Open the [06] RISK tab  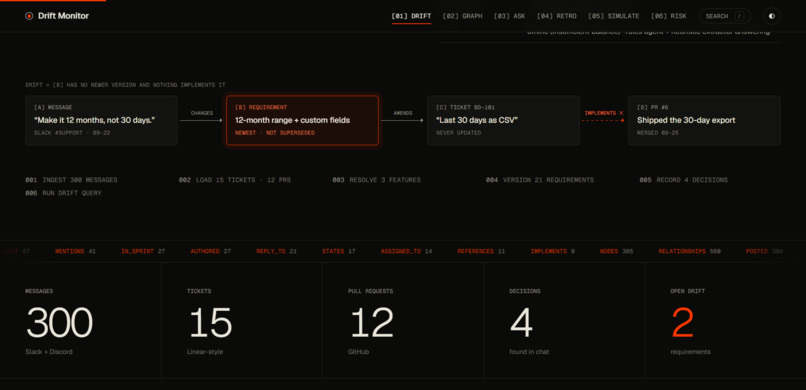(669, 16)
